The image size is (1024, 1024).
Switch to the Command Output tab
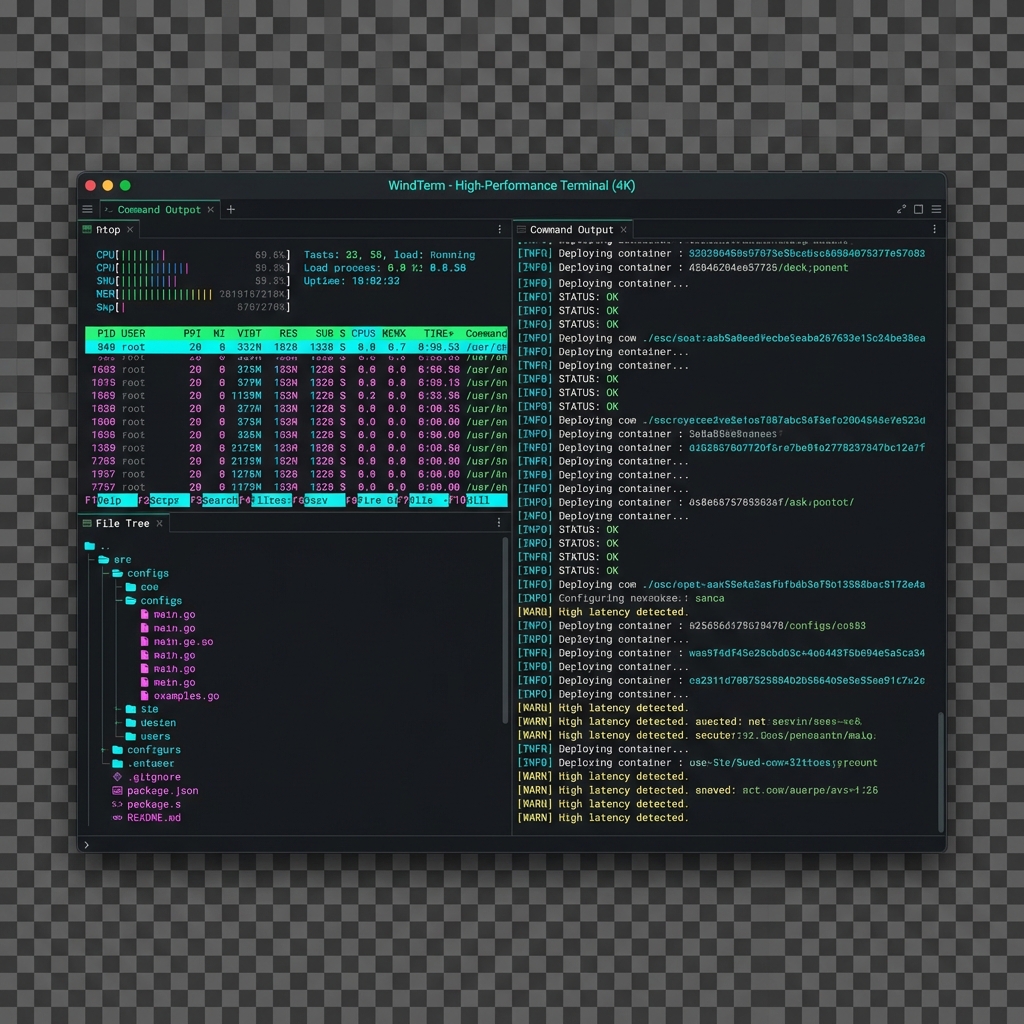[x=572, y=229]
